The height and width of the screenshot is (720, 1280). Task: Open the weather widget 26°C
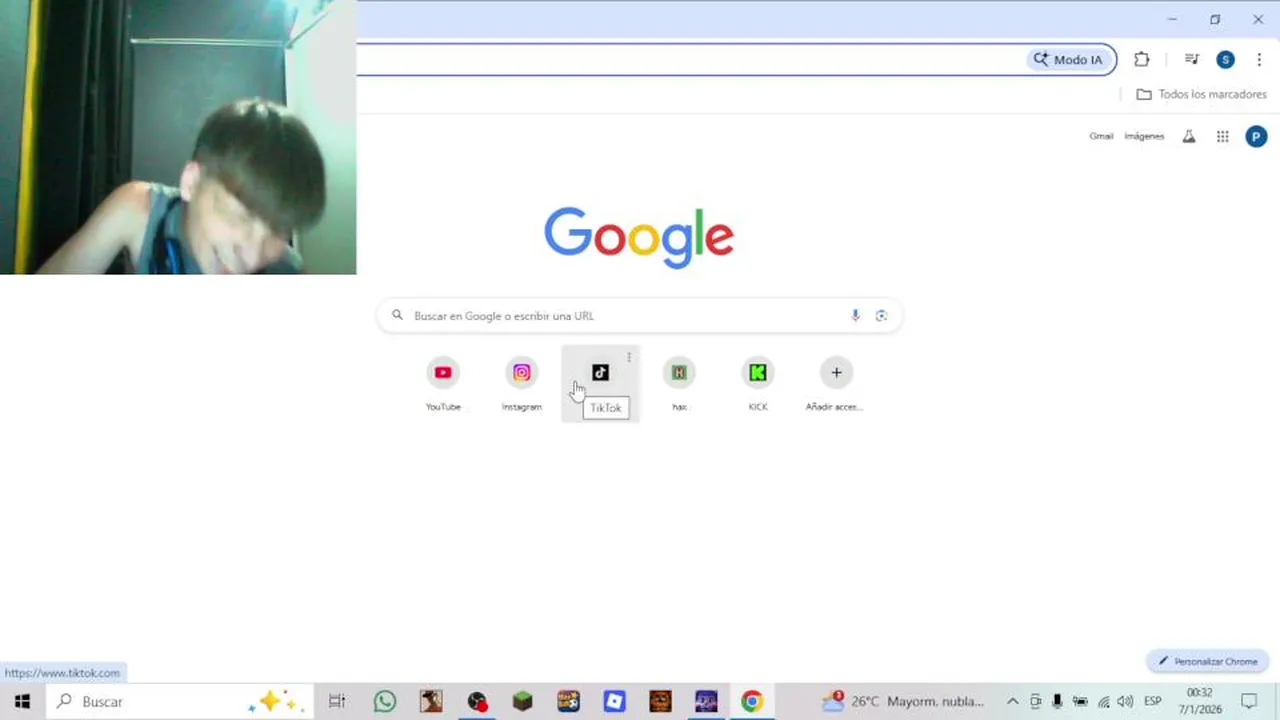(x=904, y=701)
